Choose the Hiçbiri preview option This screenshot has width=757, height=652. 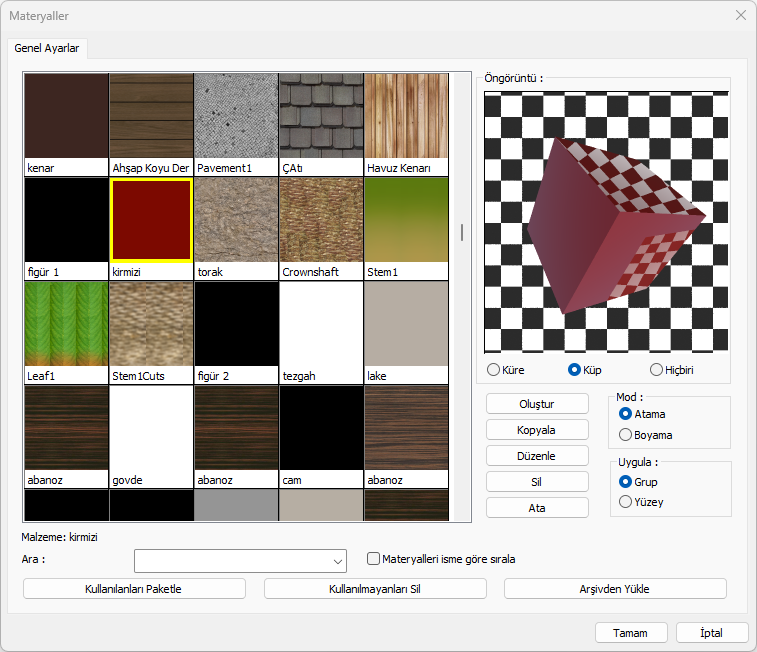(x=657, y=370)
